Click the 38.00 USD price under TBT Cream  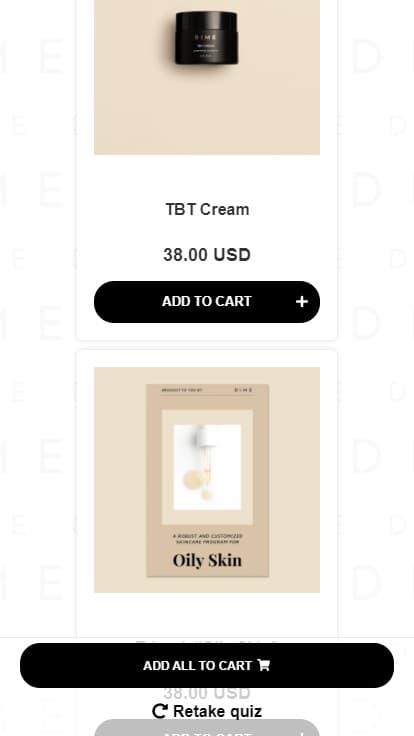[x=207, y=255]
